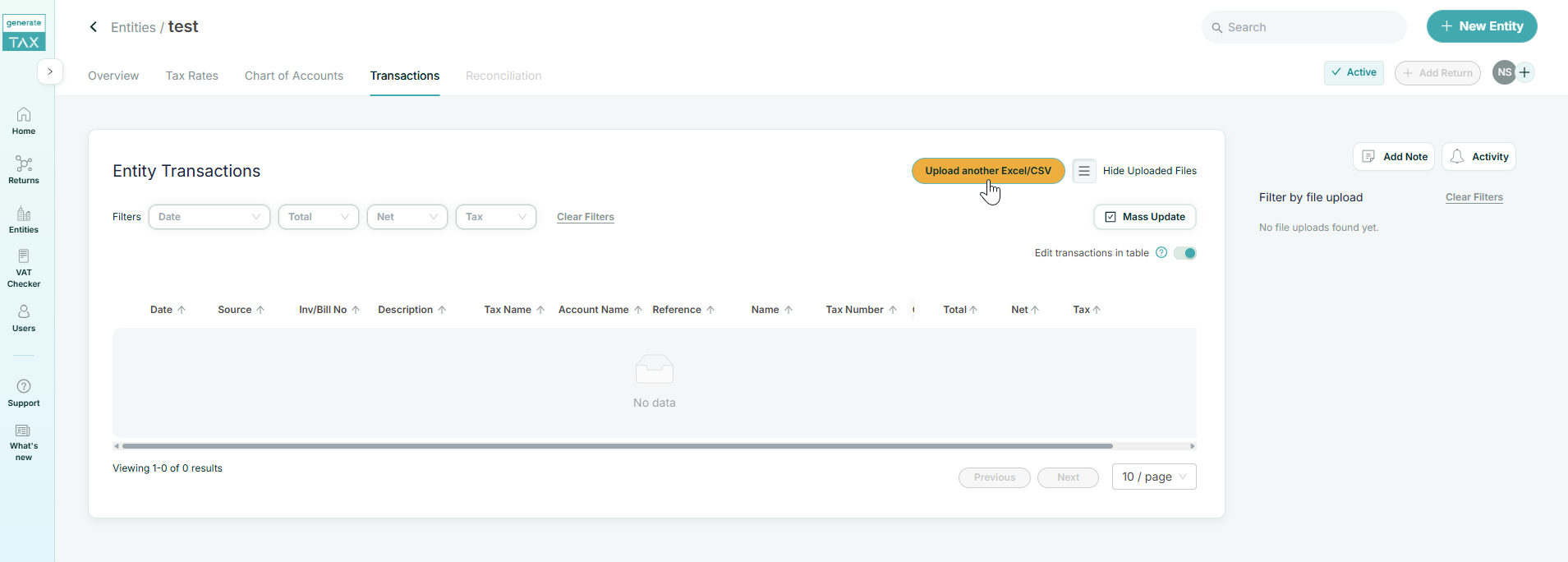This screenshot has width=1568, height=562.
Task: Open the Date filter dropdown
Action: pyautogui.click(x=209, y=217)
